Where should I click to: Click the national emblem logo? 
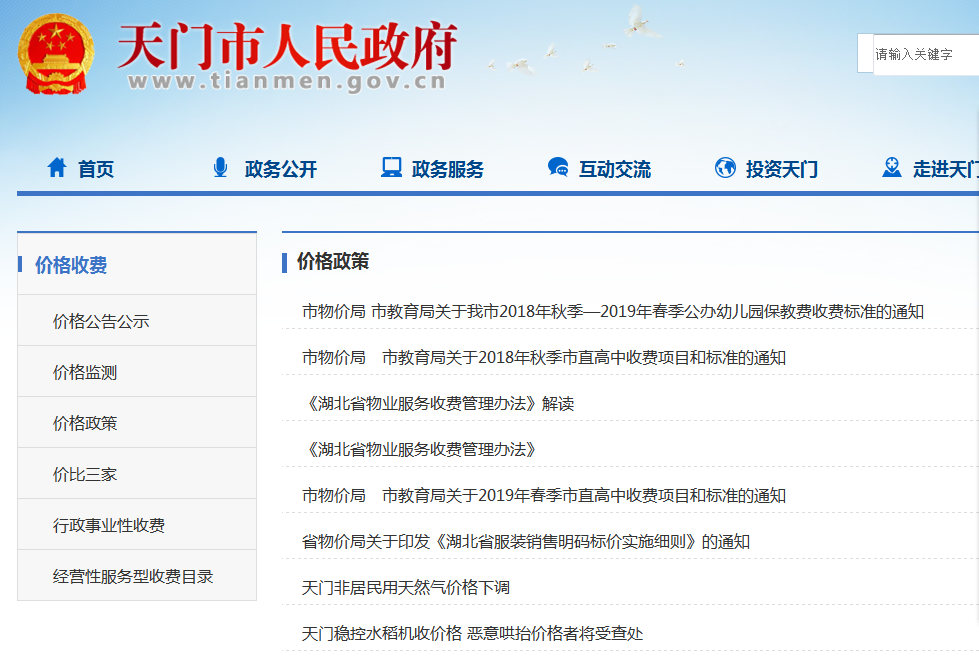[x=55, y=54]
